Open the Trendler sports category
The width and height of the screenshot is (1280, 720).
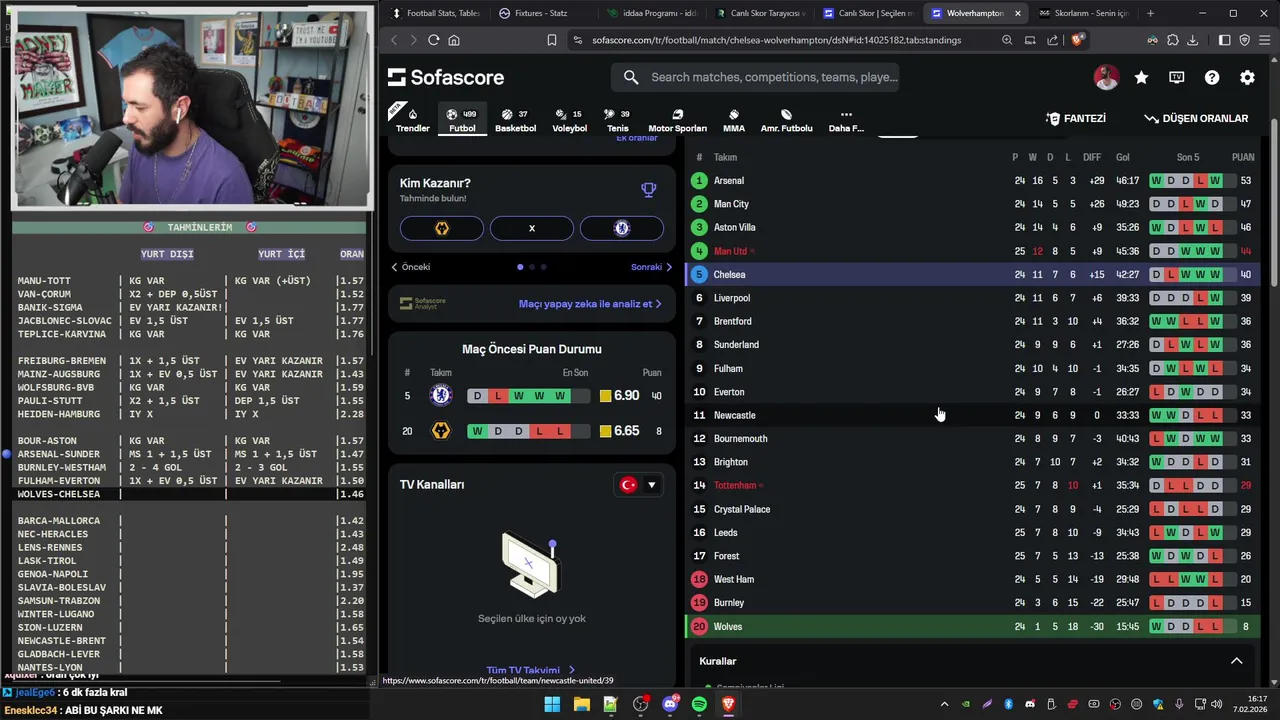(412, 120)
